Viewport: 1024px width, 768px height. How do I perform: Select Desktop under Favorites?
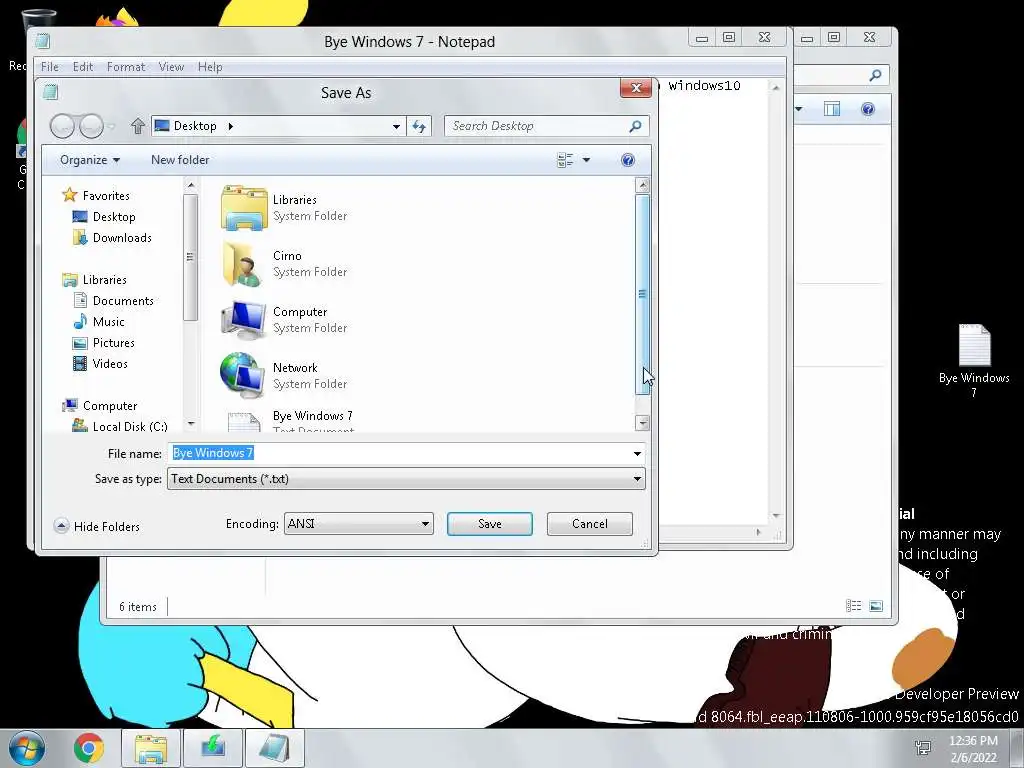[x=114, y=217]
